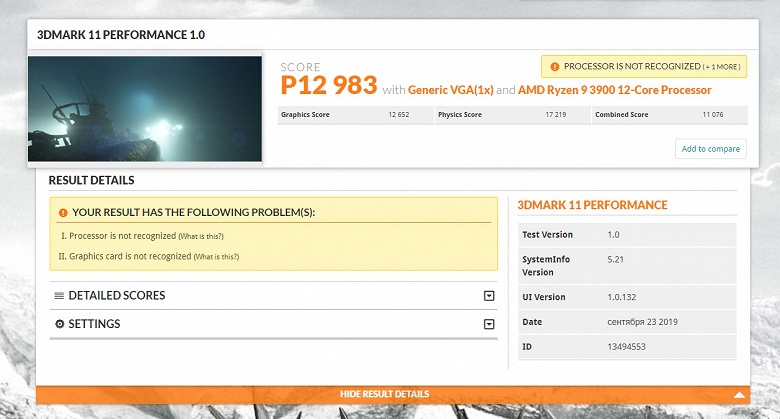Click the UI Version label
This screenshot has height=419, width=780.
pyautogui.click(x=544, y=297)
